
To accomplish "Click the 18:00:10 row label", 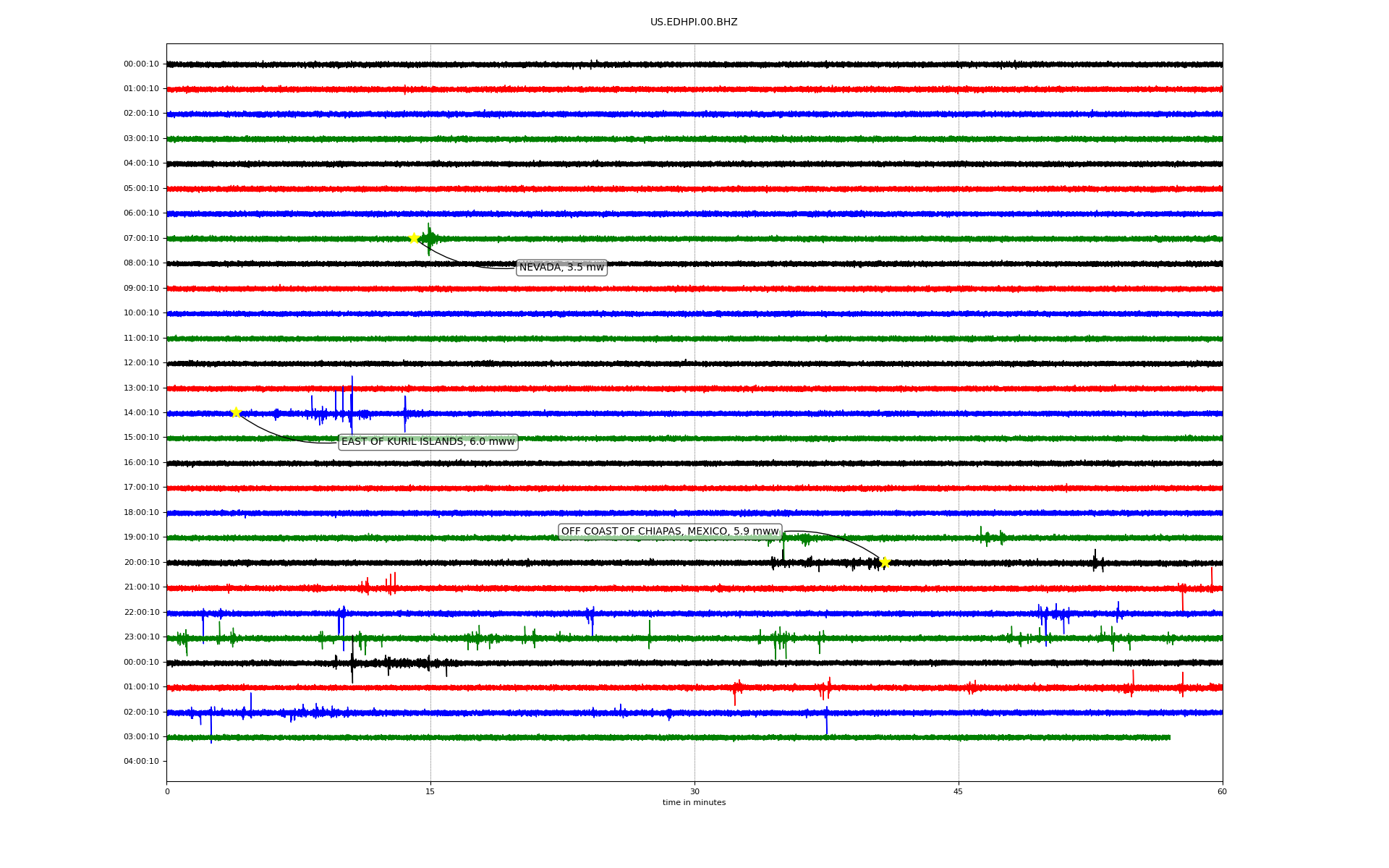I will tap(141, 513).
